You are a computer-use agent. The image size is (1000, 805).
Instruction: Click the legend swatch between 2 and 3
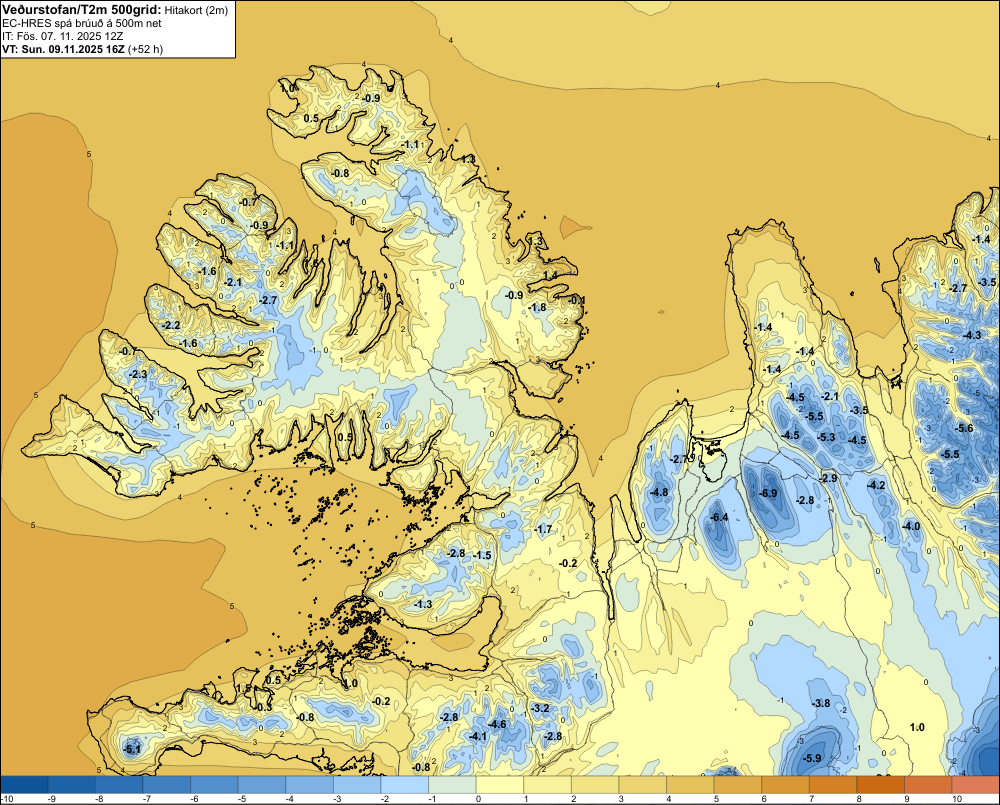[x=595, y=785]
